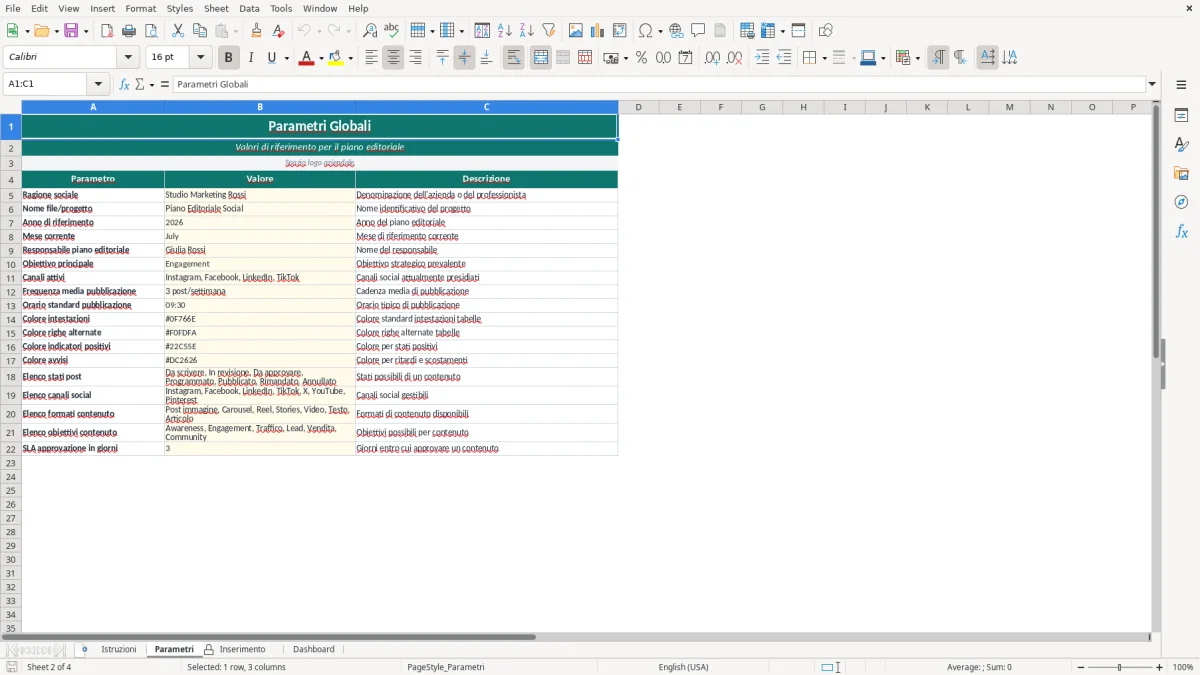Expand Font Color dropdown arrow

[321, 58]
